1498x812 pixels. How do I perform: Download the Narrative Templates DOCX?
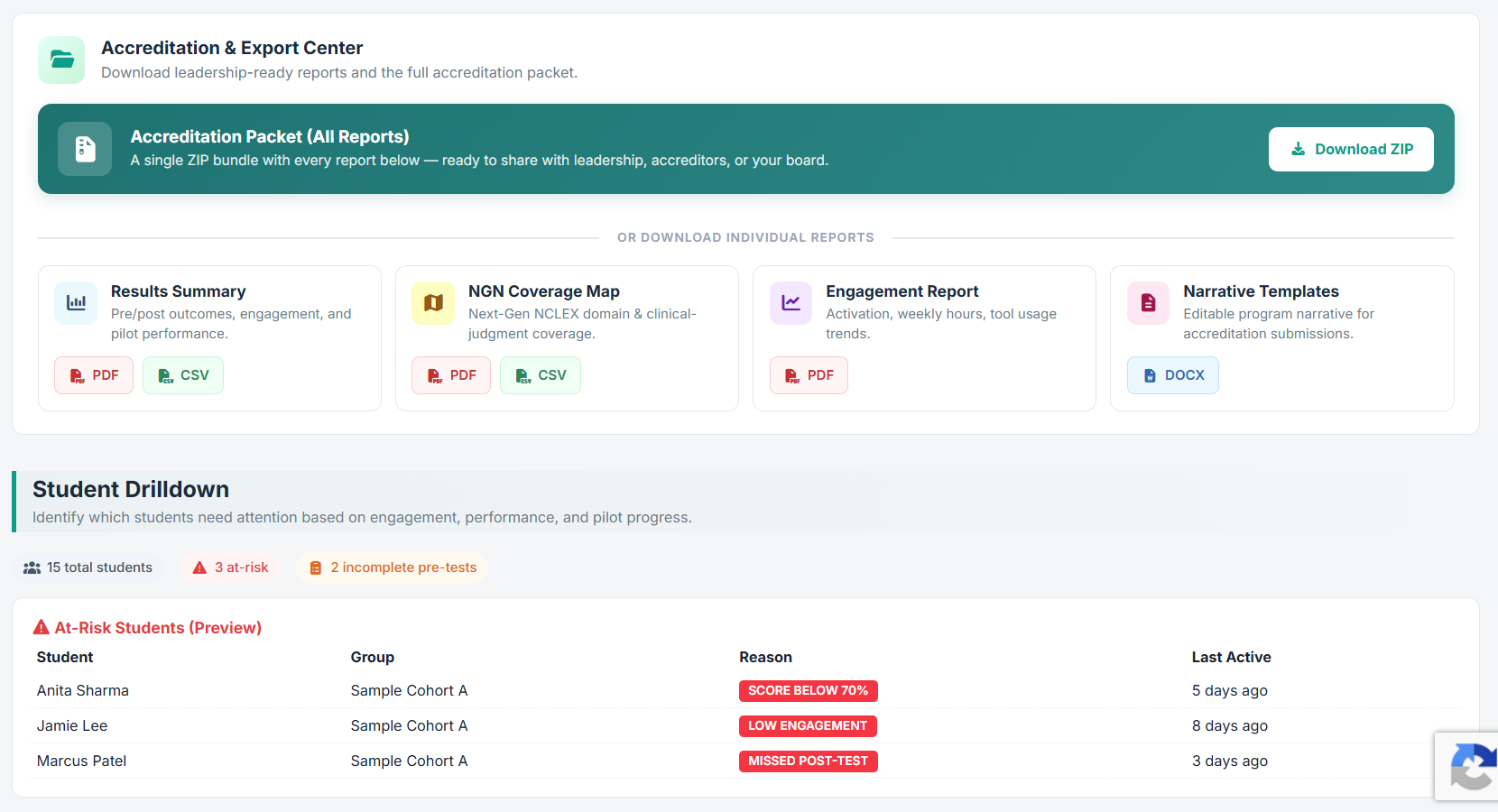(1173, 375)
